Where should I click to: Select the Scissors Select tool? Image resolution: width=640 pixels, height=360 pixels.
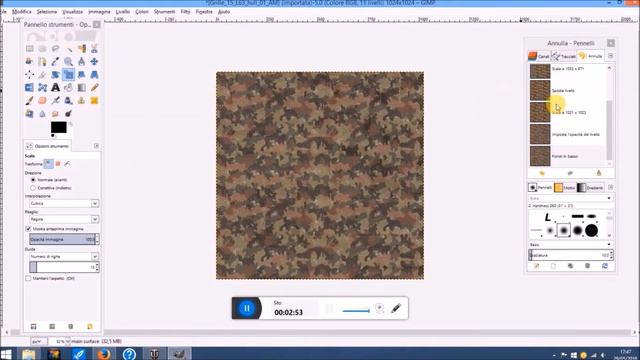click(x=94, y=49)
